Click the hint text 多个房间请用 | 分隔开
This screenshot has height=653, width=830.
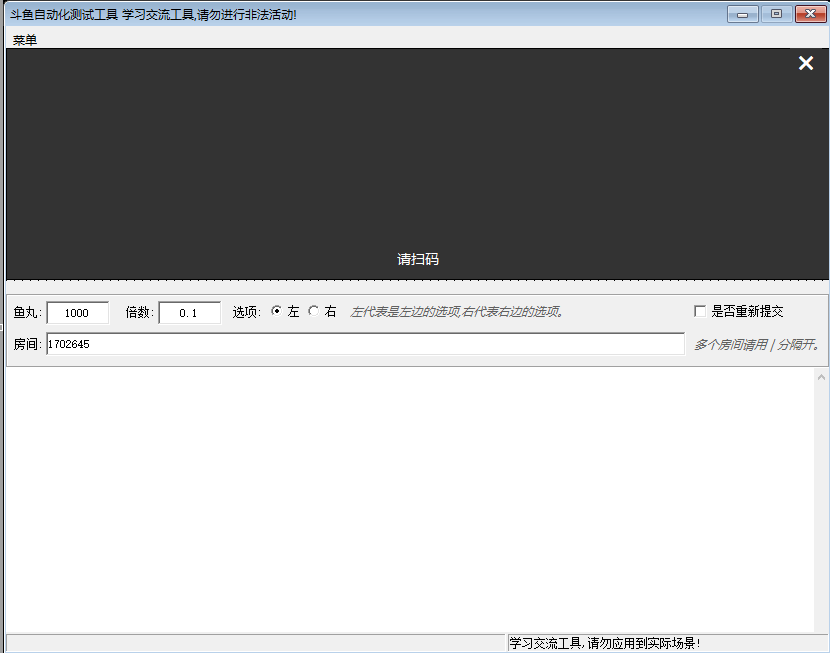(x=757, y=345)
